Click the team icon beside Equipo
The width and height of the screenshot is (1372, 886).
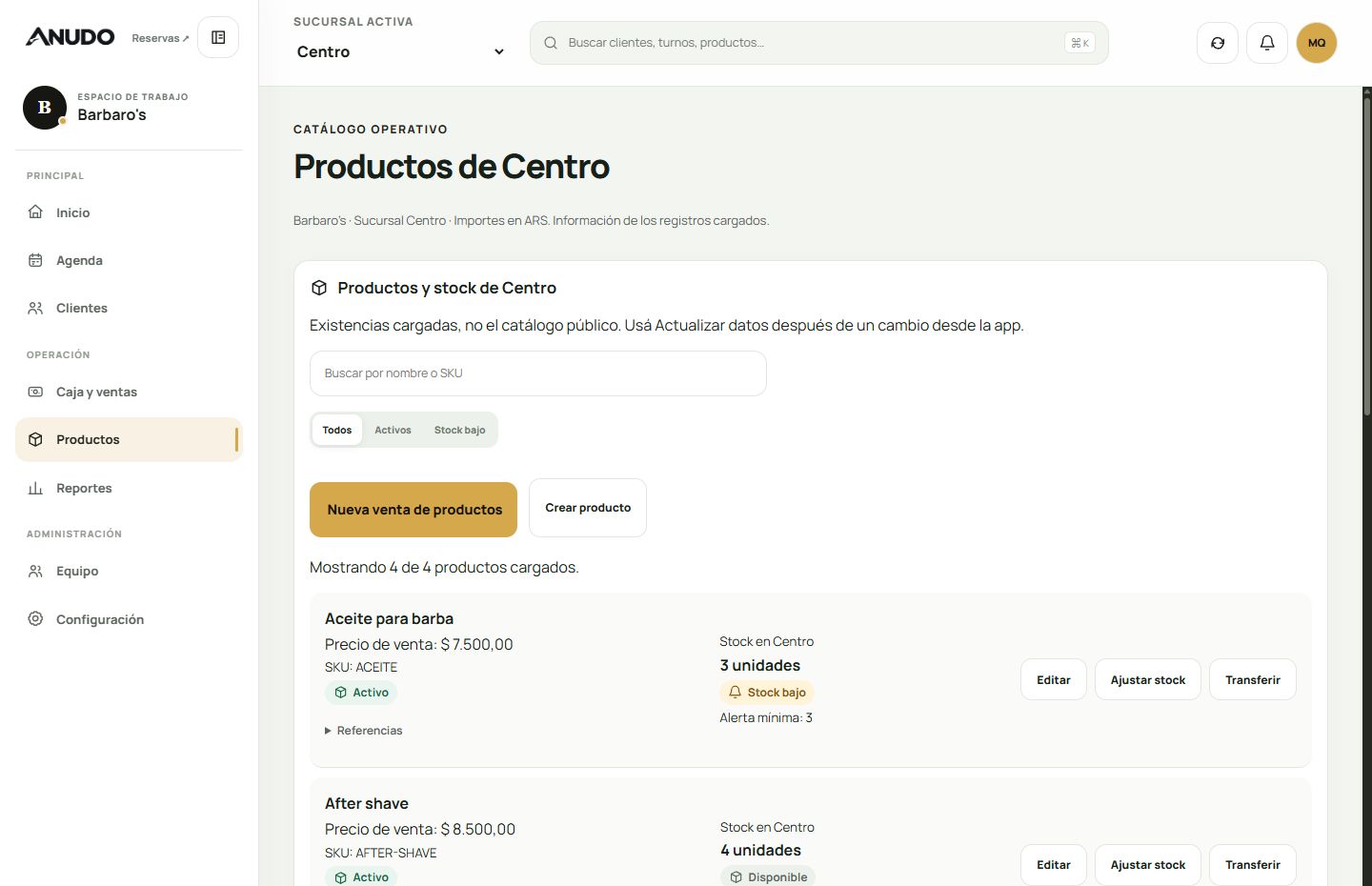click(35, 571)
